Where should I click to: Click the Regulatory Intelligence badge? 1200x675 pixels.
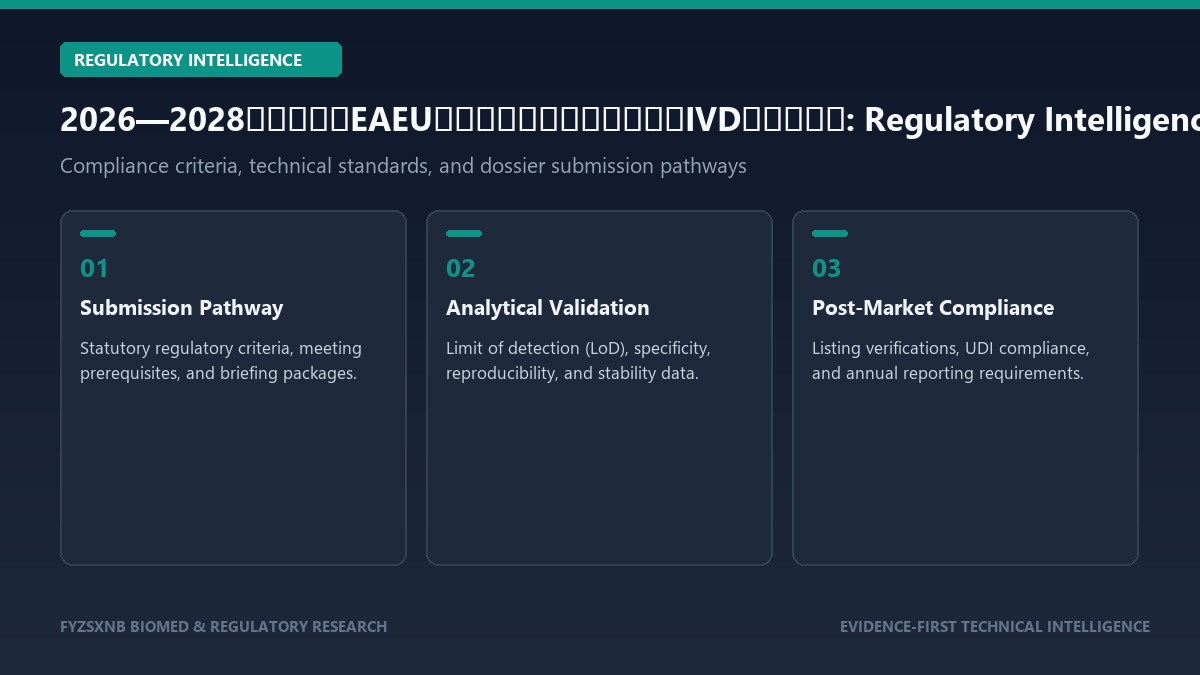pos(201,60)
